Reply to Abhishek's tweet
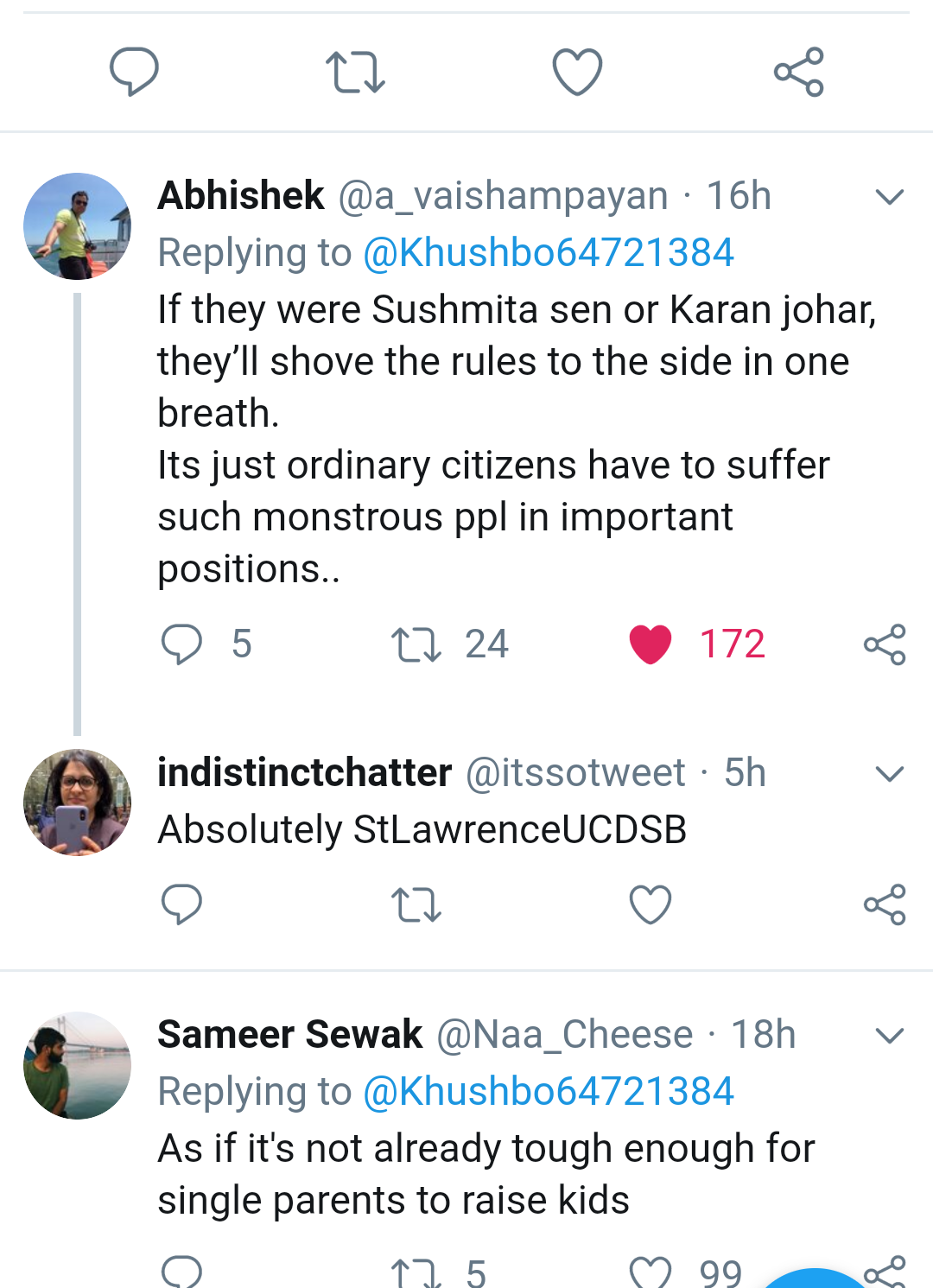Screen dimensions: 933x1288 coord(181,644)
